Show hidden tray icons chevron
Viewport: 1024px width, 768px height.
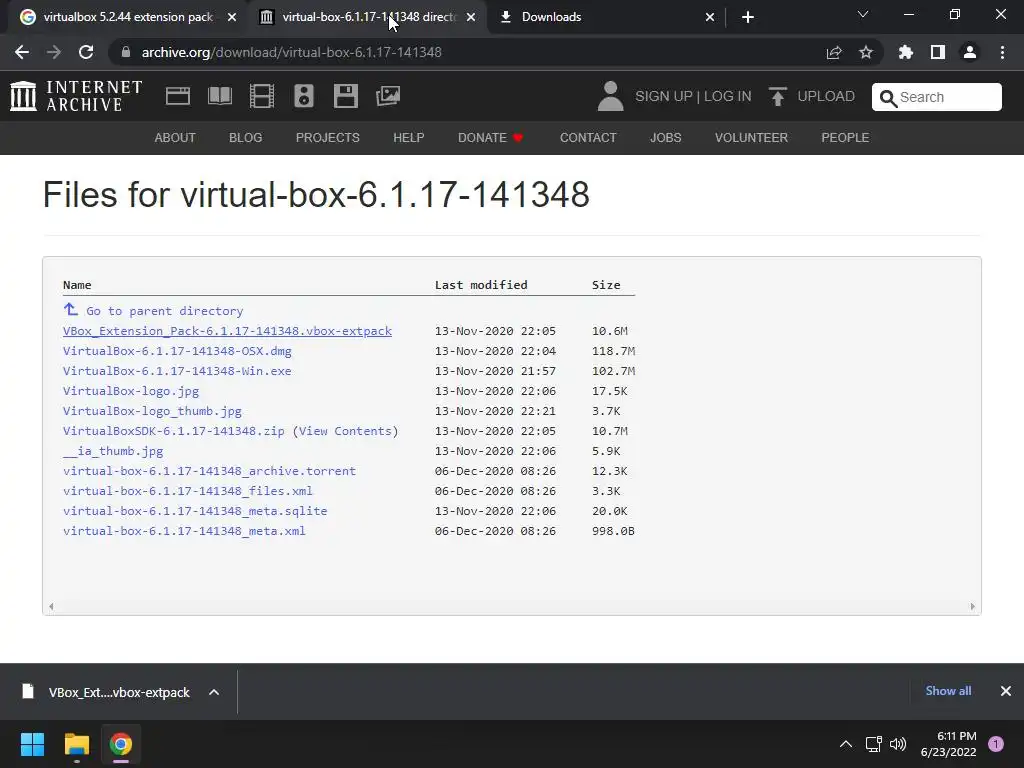pos(846,744)
